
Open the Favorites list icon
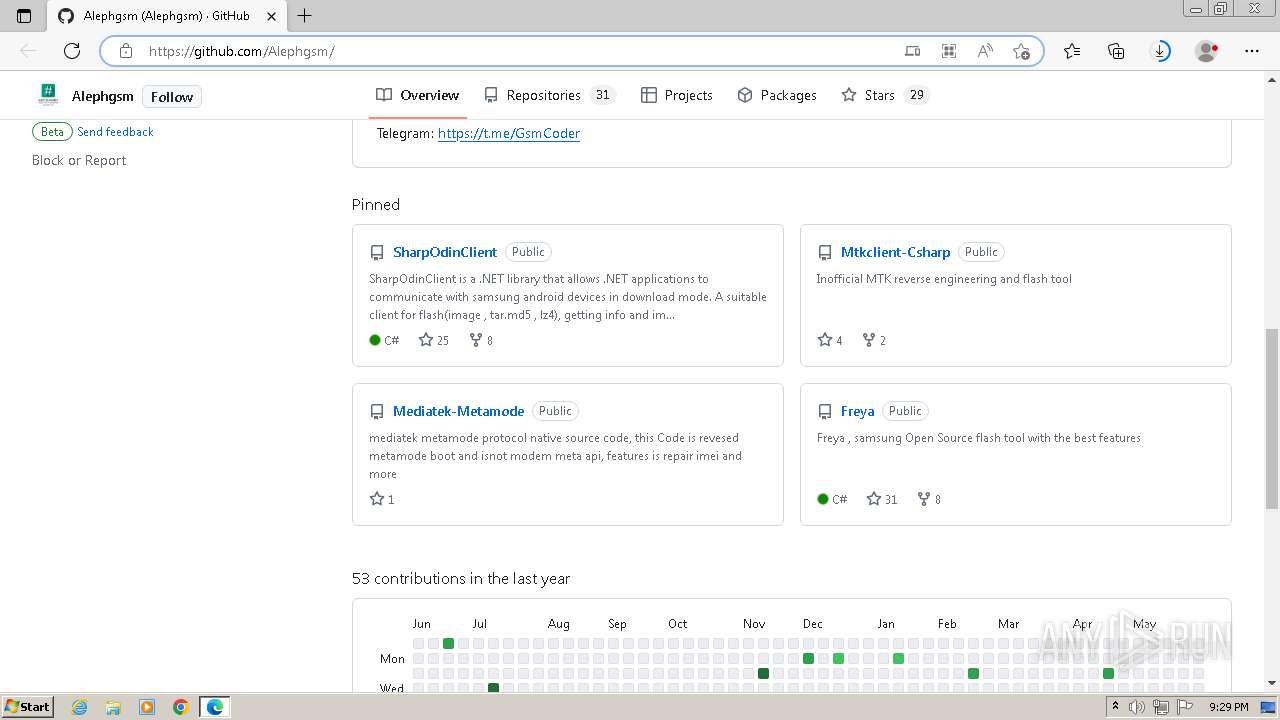pos(1072,51)
